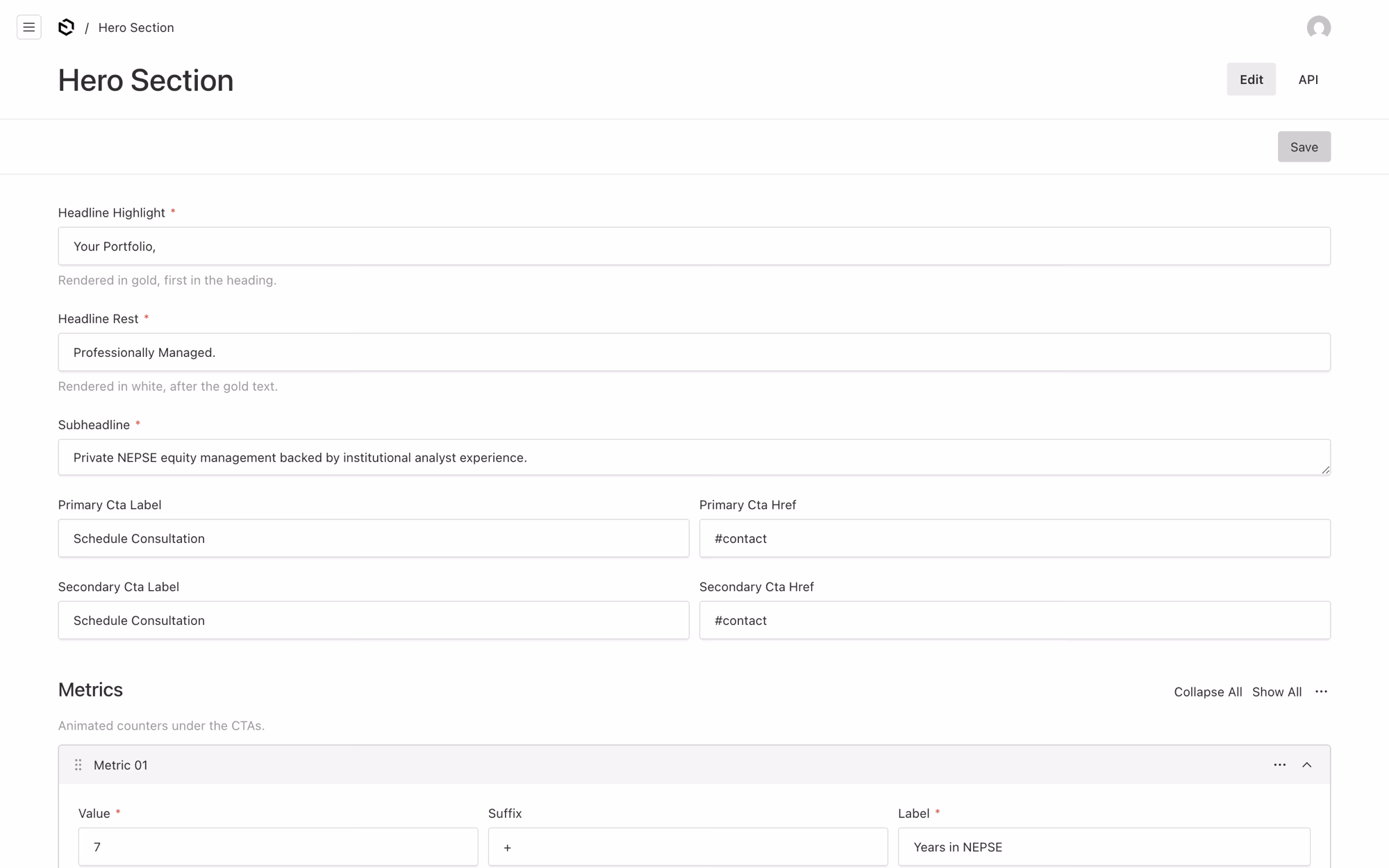Click the Payload logo home icon
The height and width of the screenshot is (868, 1389).
(66, 27)
